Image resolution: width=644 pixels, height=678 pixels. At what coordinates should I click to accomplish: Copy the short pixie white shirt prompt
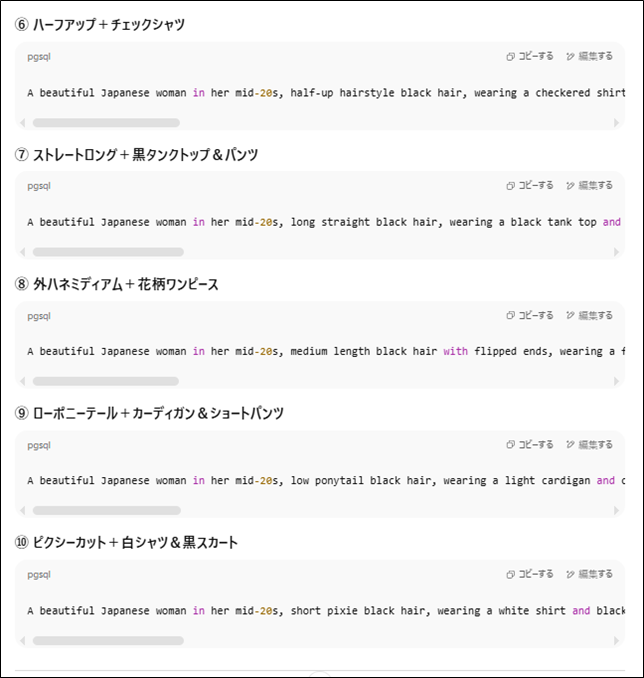[530, 574]
